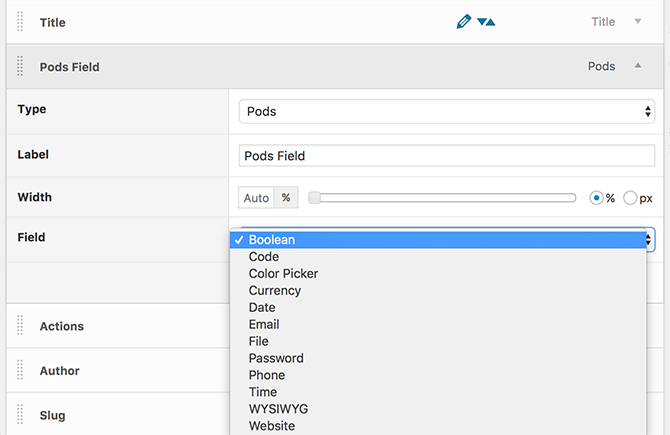Click the drag handle next to Slug
Image resolution: width=670 pixels, height=435 pixels.
21,415
